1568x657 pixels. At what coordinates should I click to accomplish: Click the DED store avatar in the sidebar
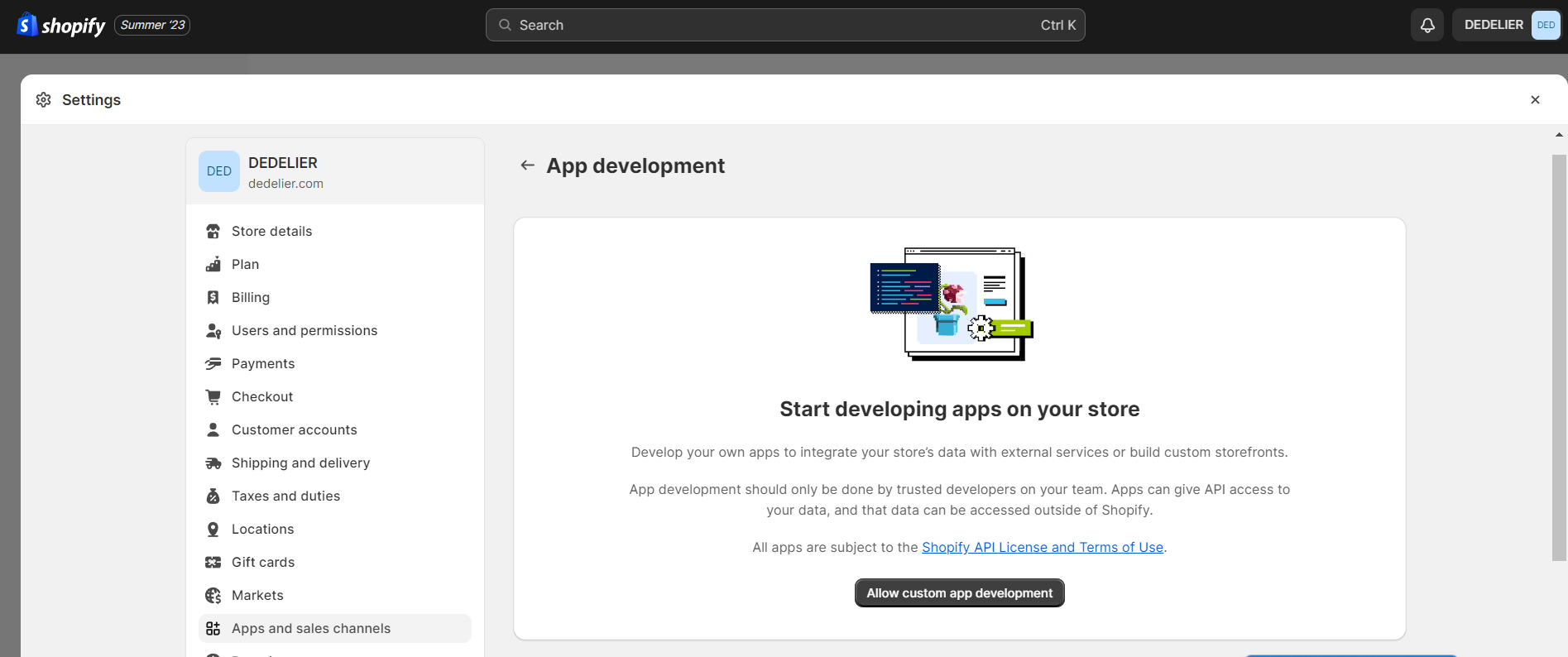pyautogui.click(x=219, y=171)
